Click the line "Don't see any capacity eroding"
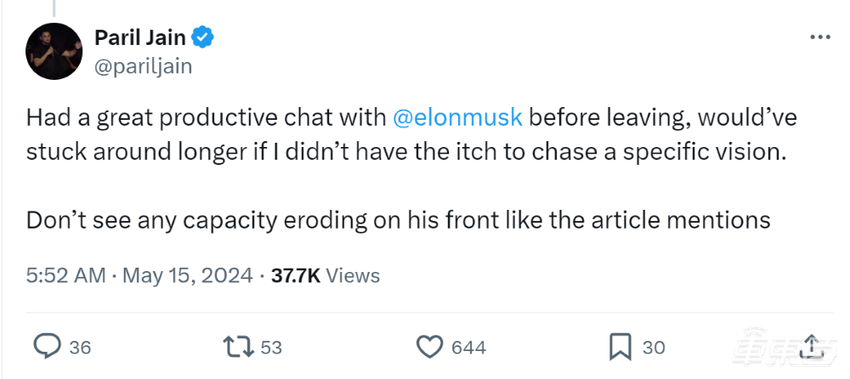The image size is (850, 379). tap(398, 220)
